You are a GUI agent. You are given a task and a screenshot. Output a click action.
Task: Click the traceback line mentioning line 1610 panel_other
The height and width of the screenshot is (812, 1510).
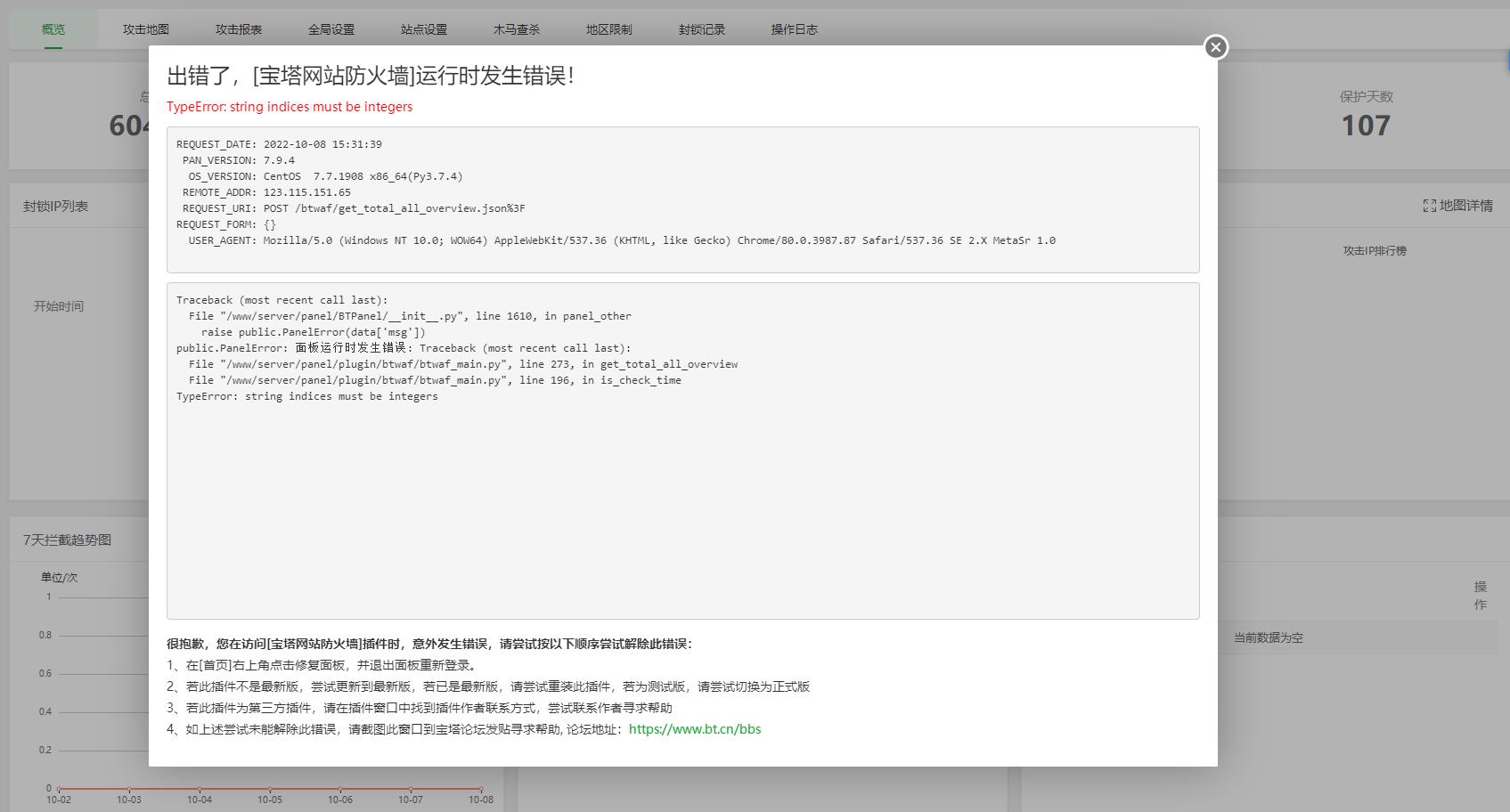click(x=410, y=316)
